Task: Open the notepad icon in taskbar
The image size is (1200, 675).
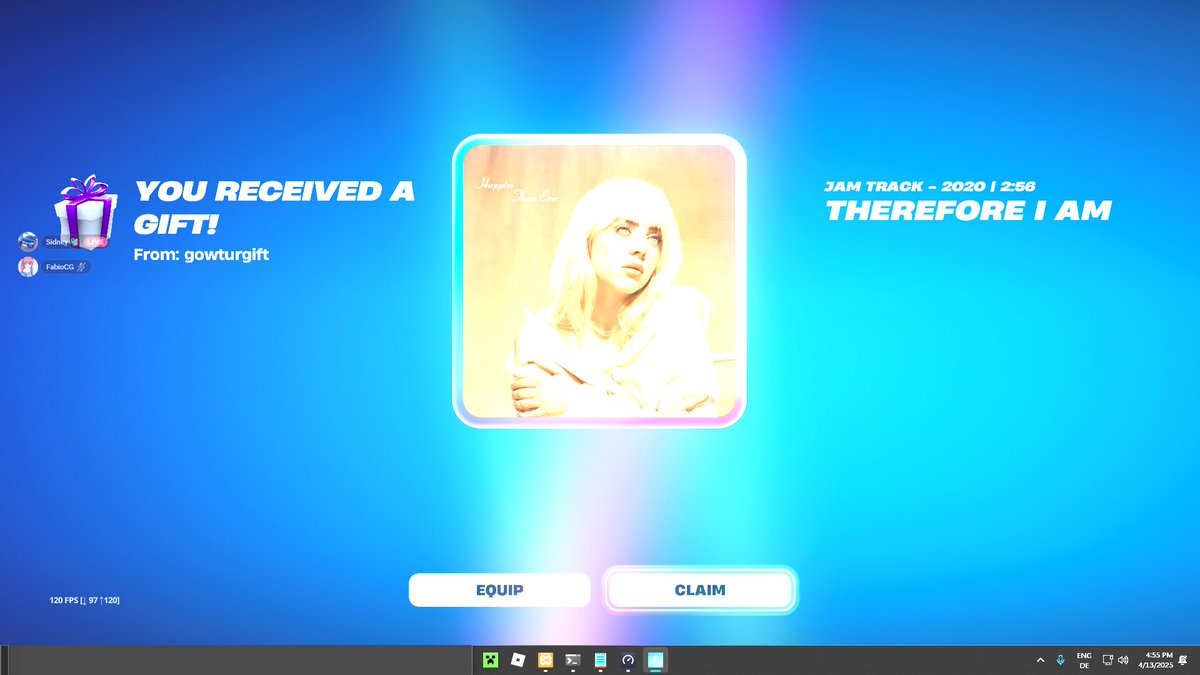Action: (x=601, y=660)
